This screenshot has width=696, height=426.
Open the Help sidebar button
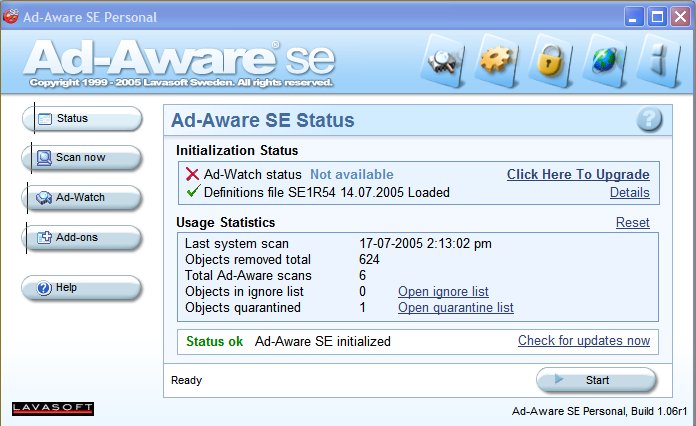(x=82, y=288)
